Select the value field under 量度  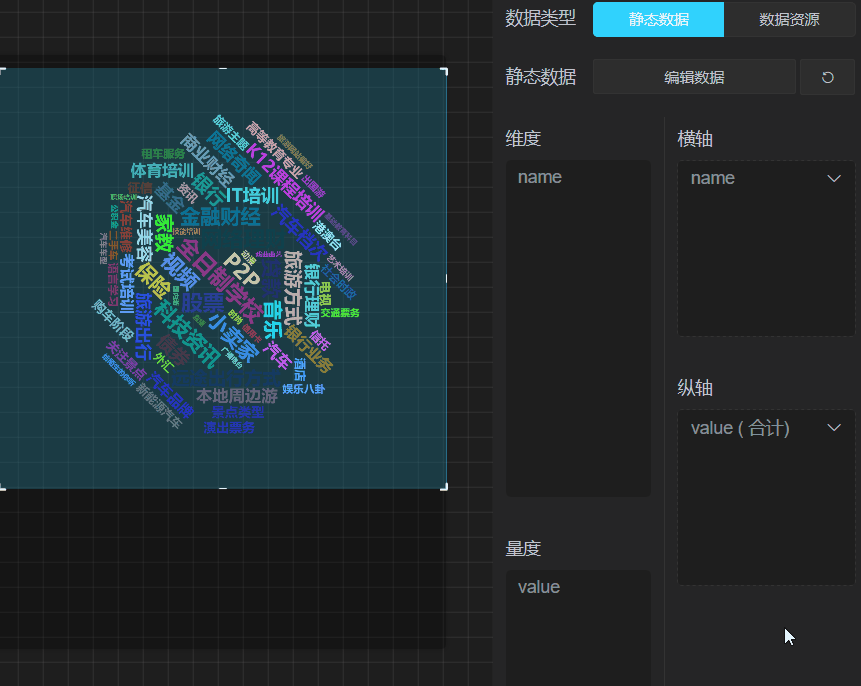(x=539, y=587)
